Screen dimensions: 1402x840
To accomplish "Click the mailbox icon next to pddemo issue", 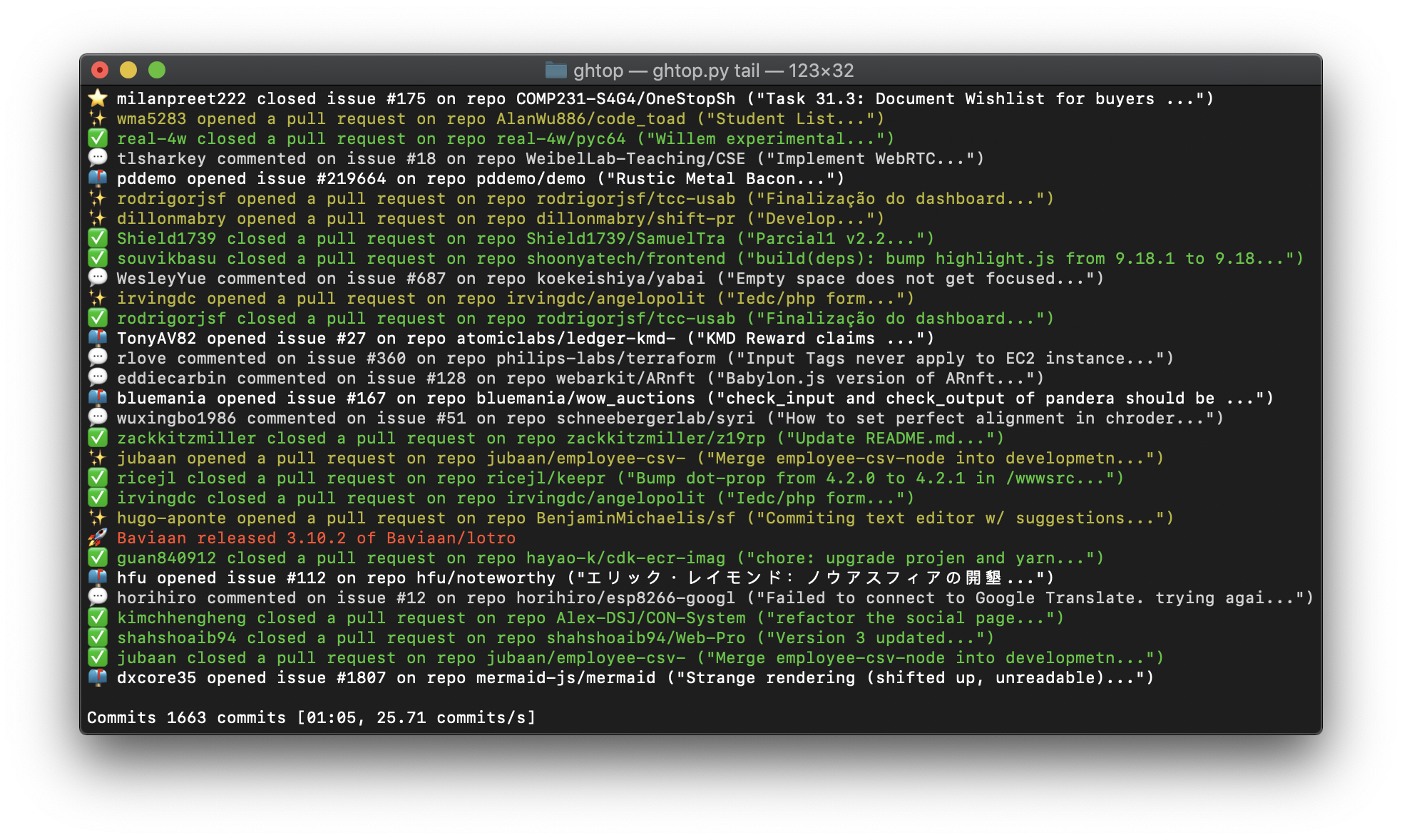I will (98, 178).
